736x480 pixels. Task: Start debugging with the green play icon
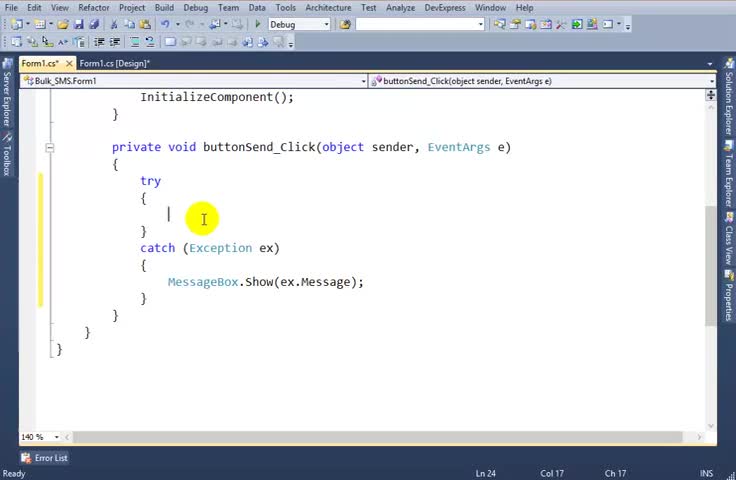(x=257, y=24)
